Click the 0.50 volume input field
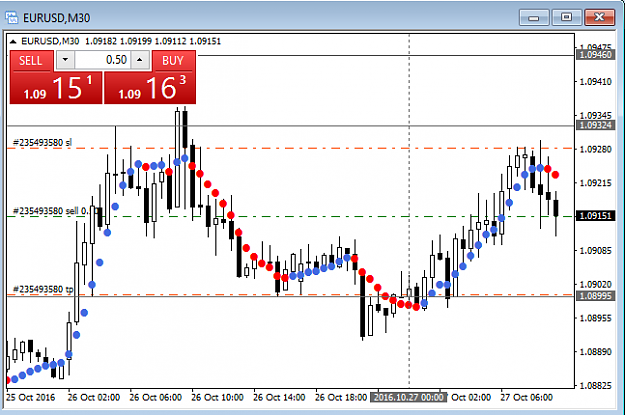Image resolution: width=625 pixels, height=415 pixels. coord(102,60)
